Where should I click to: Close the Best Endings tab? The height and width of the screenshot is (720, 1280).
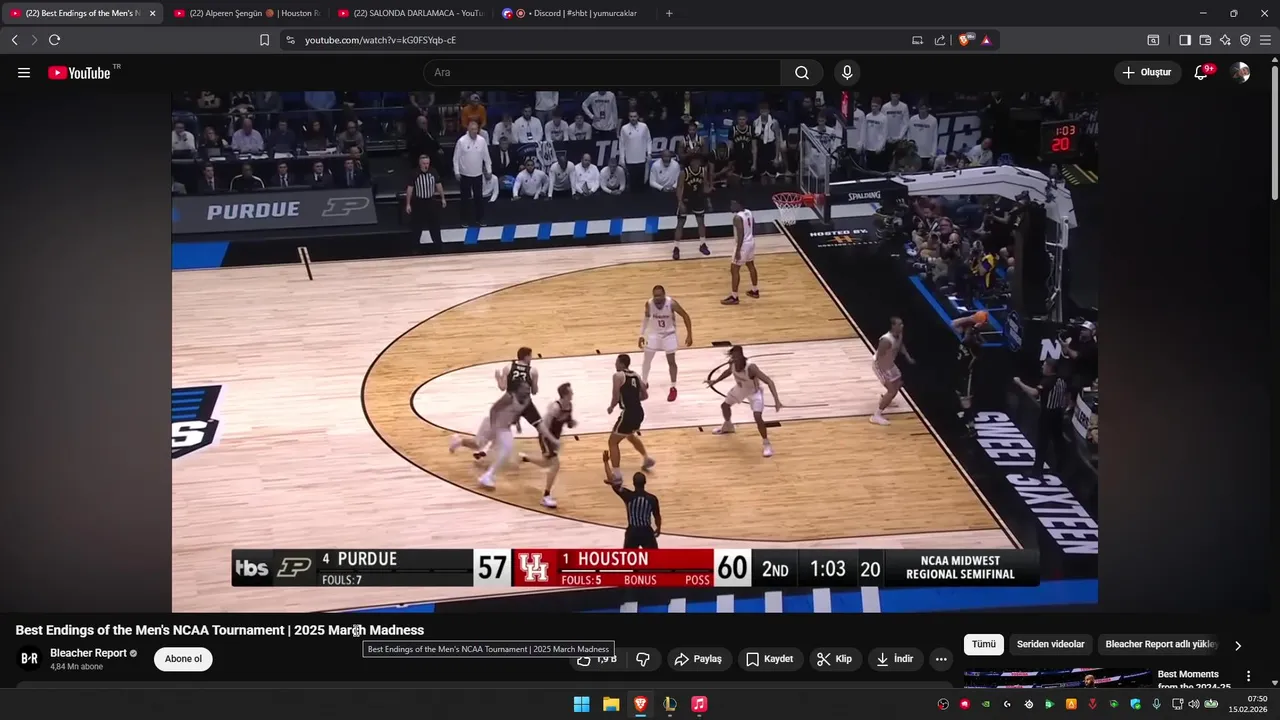click(x=153, y=13)
